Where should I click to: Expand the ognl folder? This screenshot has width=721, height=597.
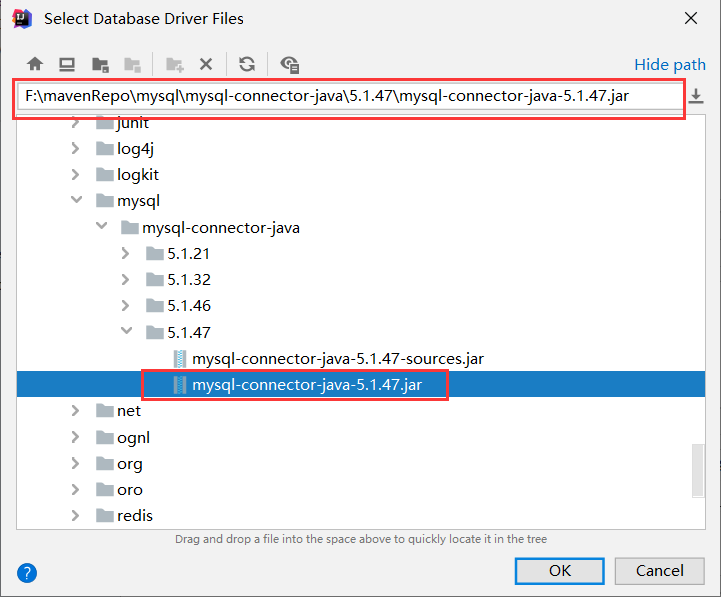75,437
